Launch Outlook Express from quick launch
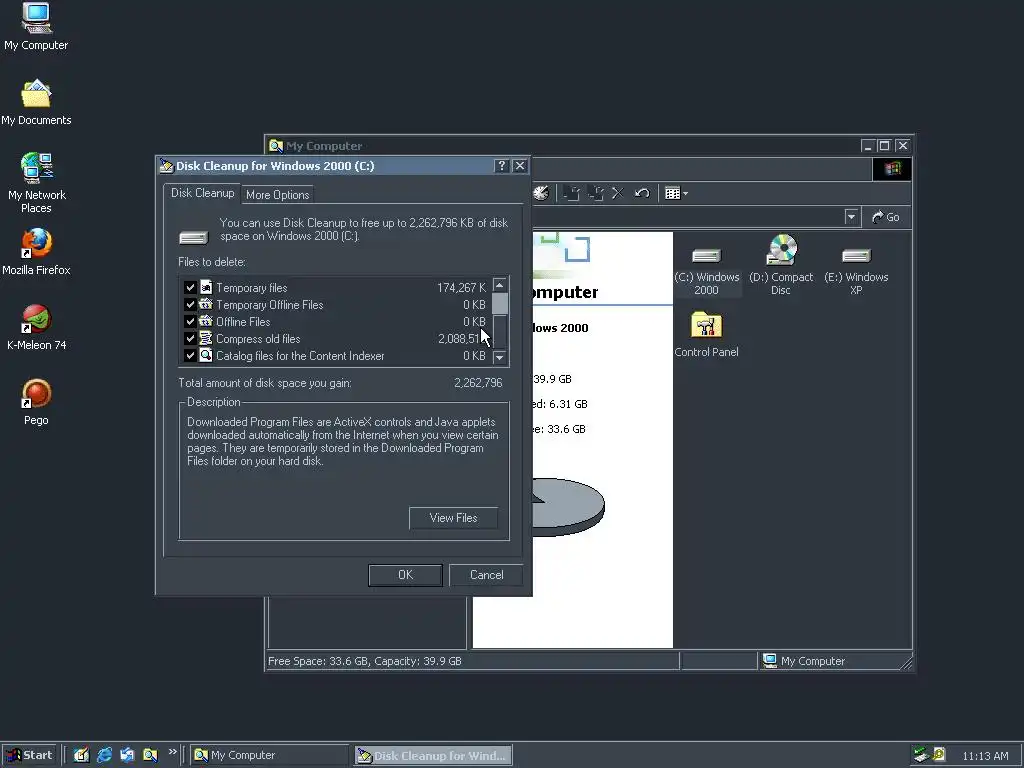This screenshot has height=768, width=1024. [x=127, y=755]
